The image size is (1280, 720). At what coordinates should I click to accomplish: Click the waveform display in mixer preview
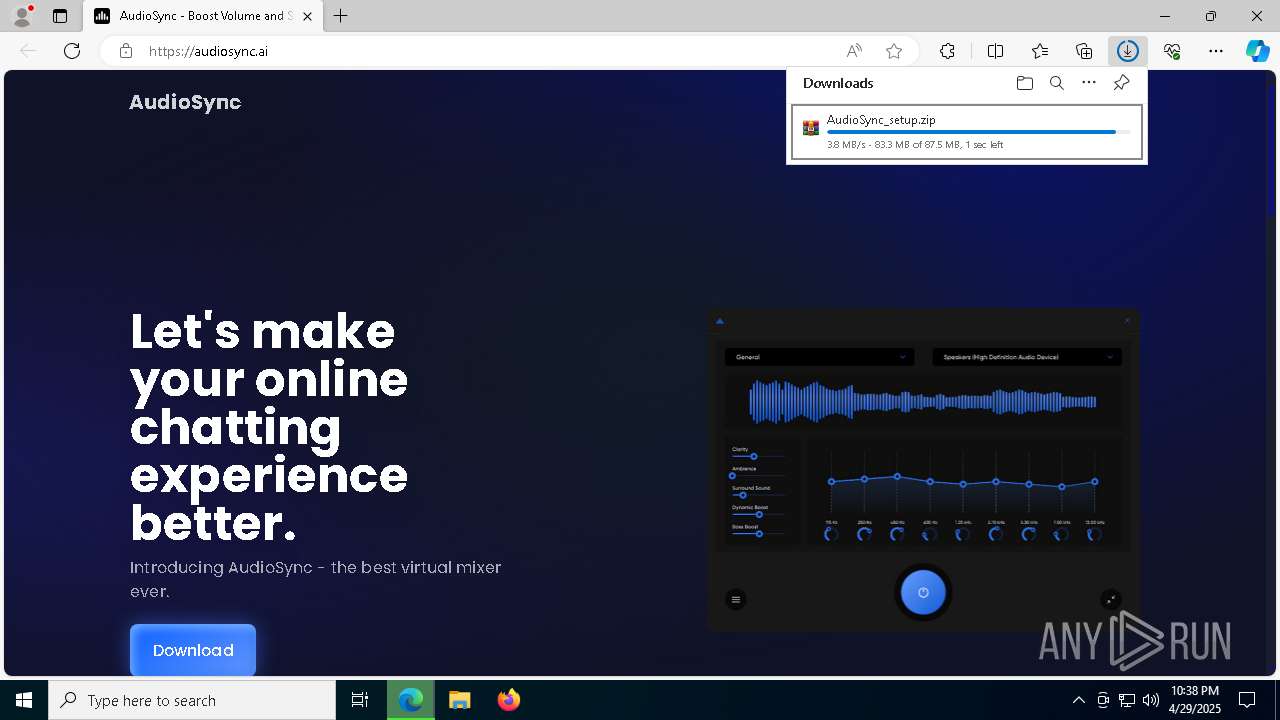click(923, 402)
